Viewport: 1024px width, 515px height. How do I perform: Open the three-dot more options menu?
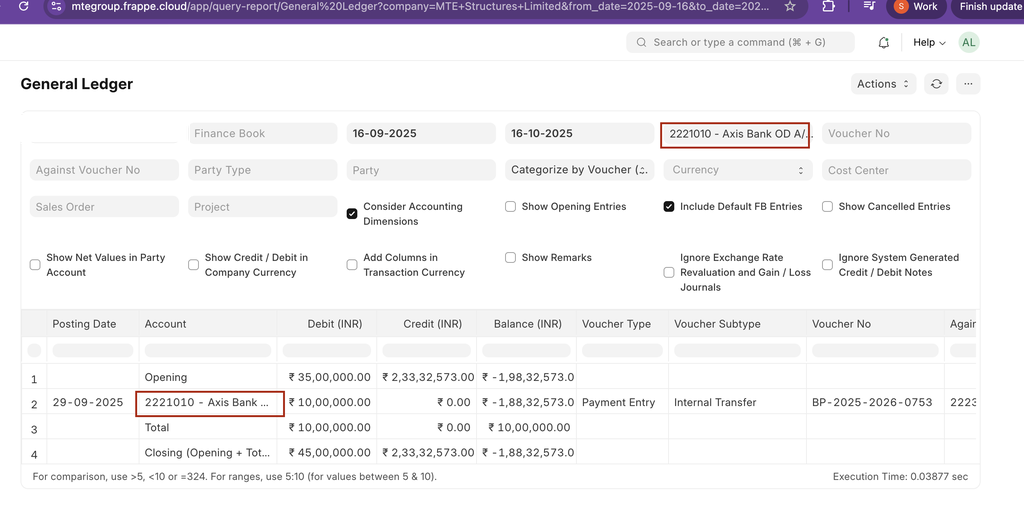[x=968, y=84]
